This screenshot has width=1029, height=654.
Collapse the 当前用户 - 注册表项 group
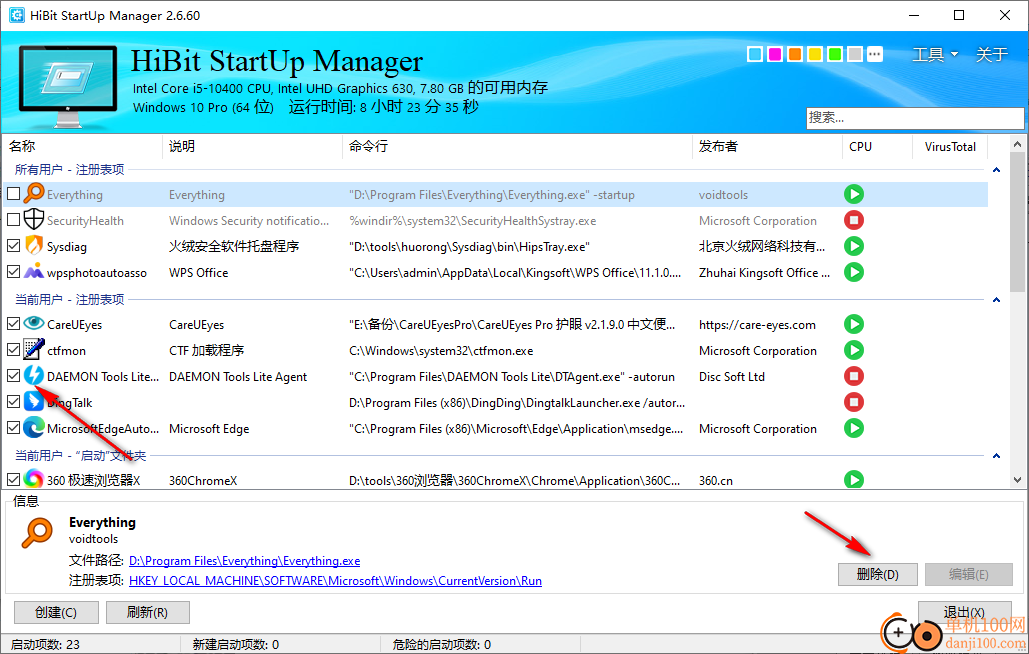[x=996, y=300]
